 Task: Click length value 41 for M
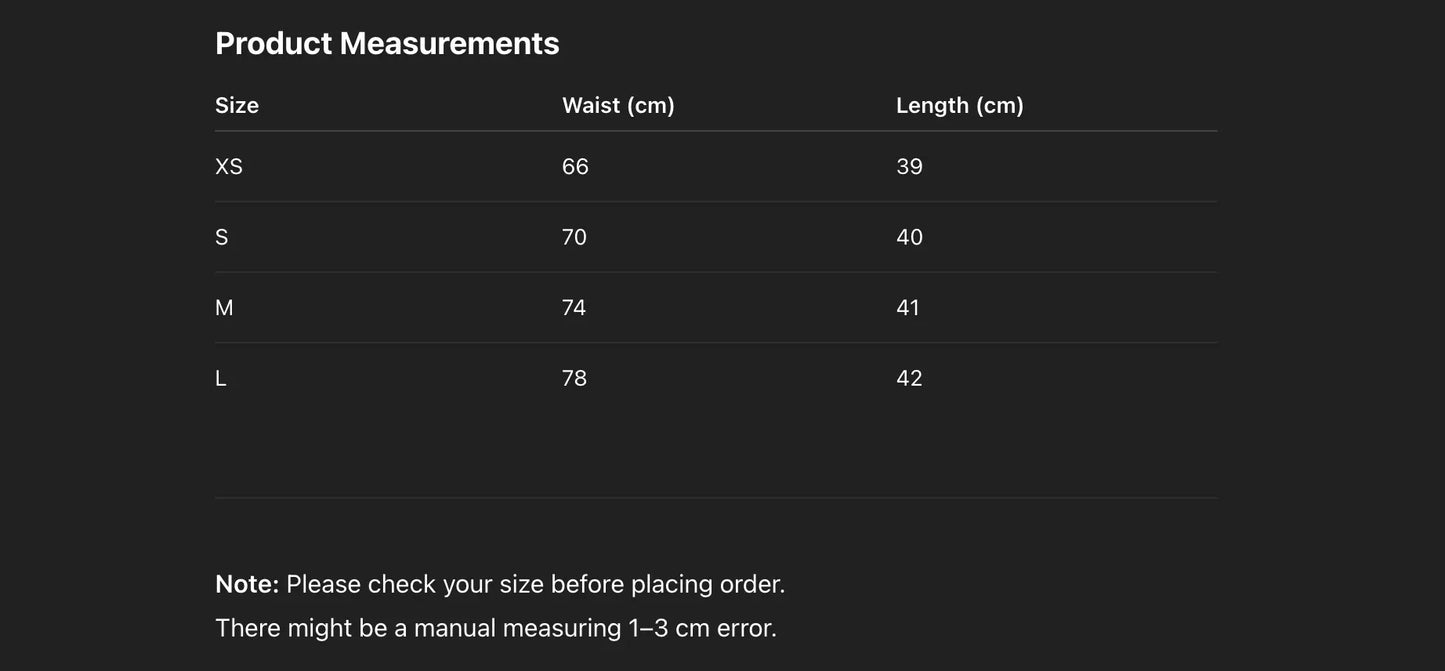(908, 308)
